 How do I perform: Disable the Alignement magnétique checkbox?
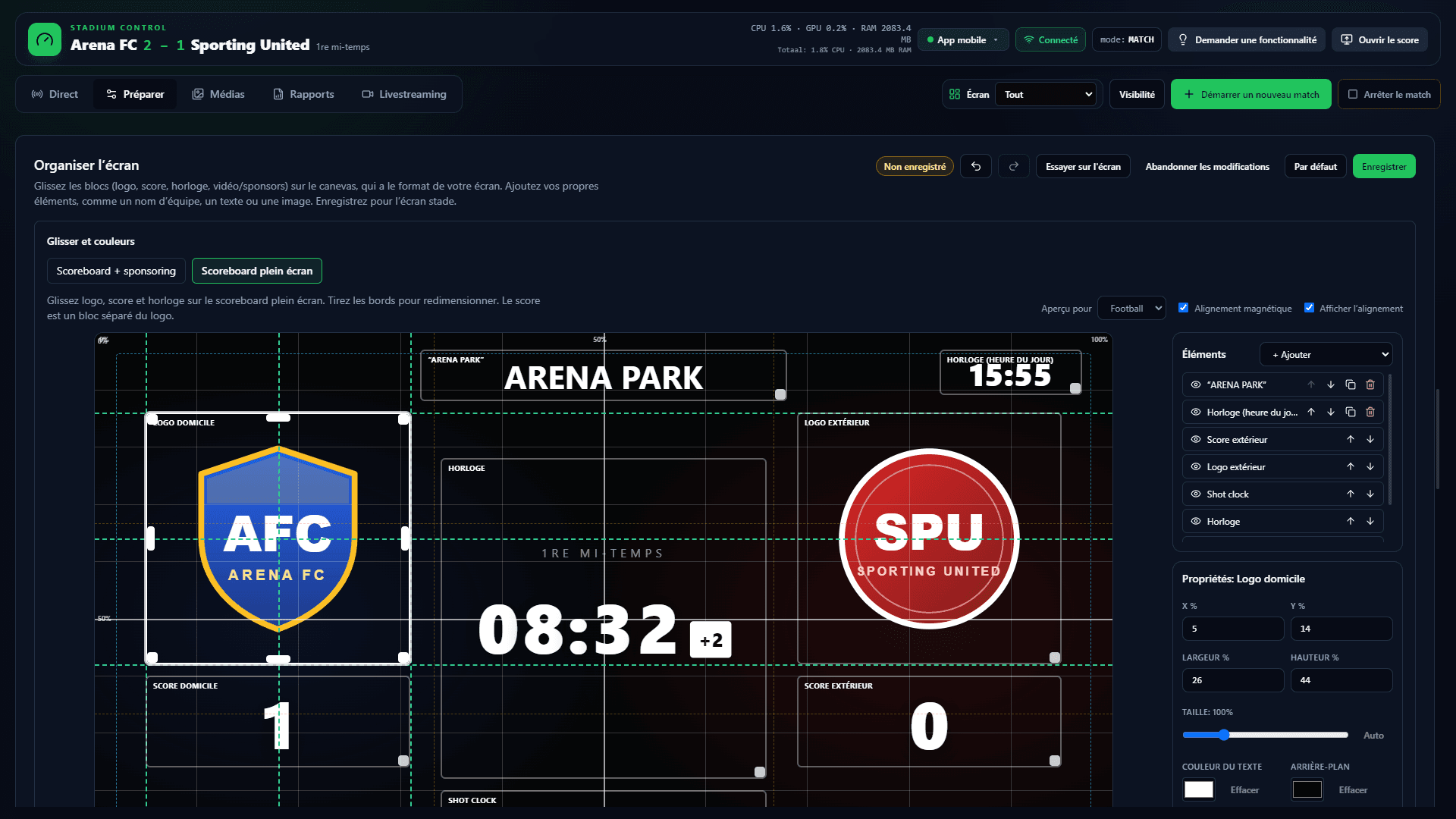tap(1183, 308)
